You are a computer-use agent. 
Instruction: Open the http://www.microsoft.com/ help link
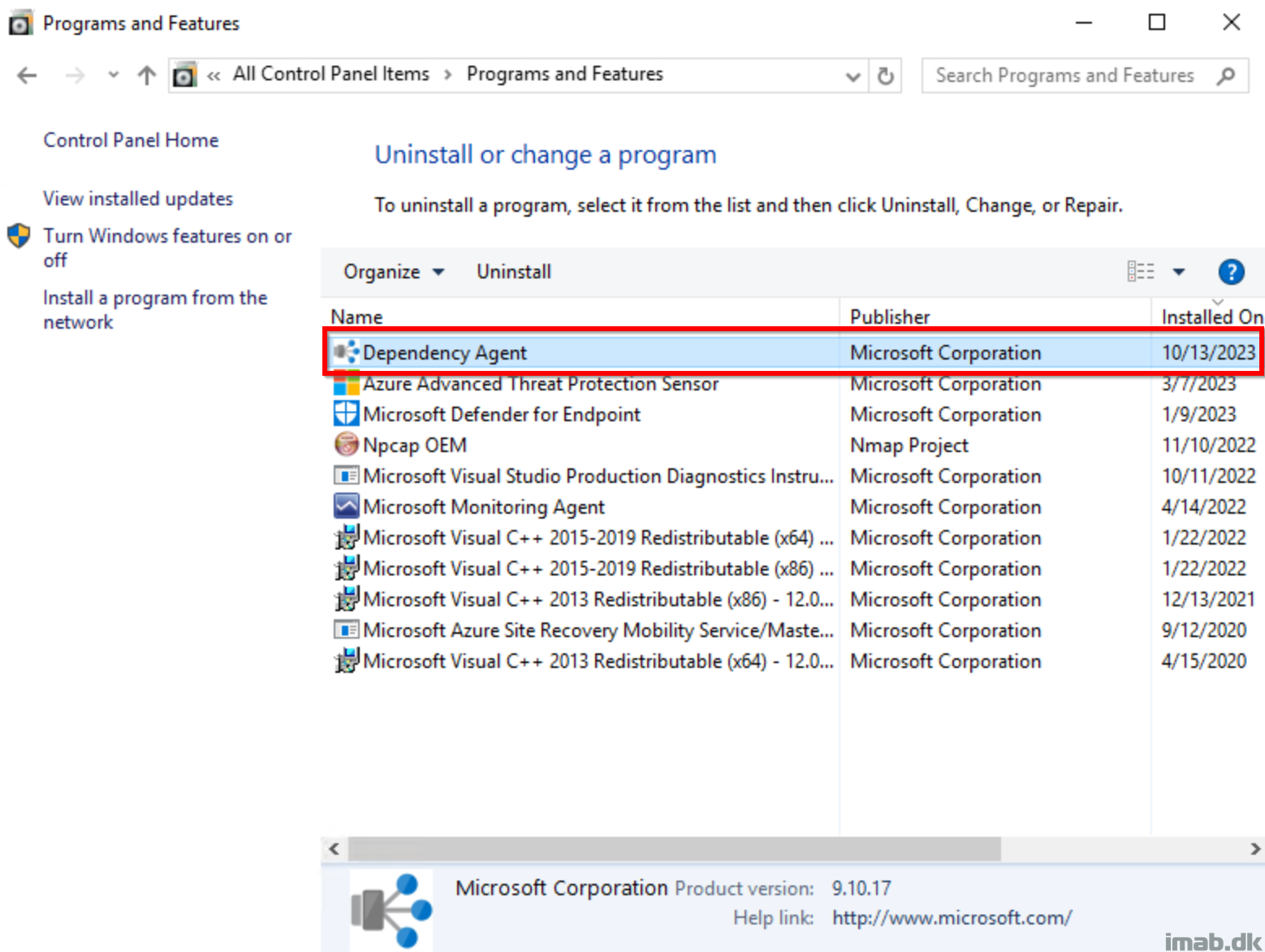[952, 918]
